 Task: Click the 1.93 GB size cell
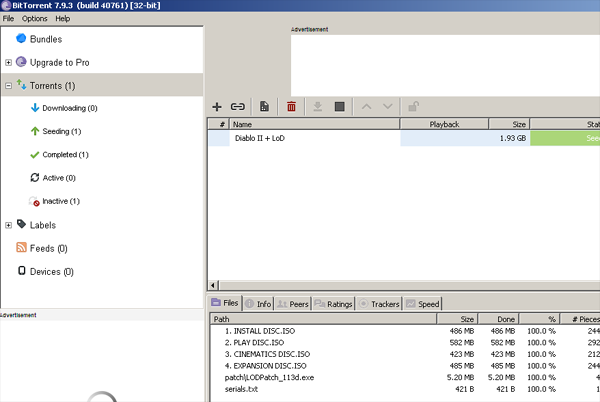point(513,138)
